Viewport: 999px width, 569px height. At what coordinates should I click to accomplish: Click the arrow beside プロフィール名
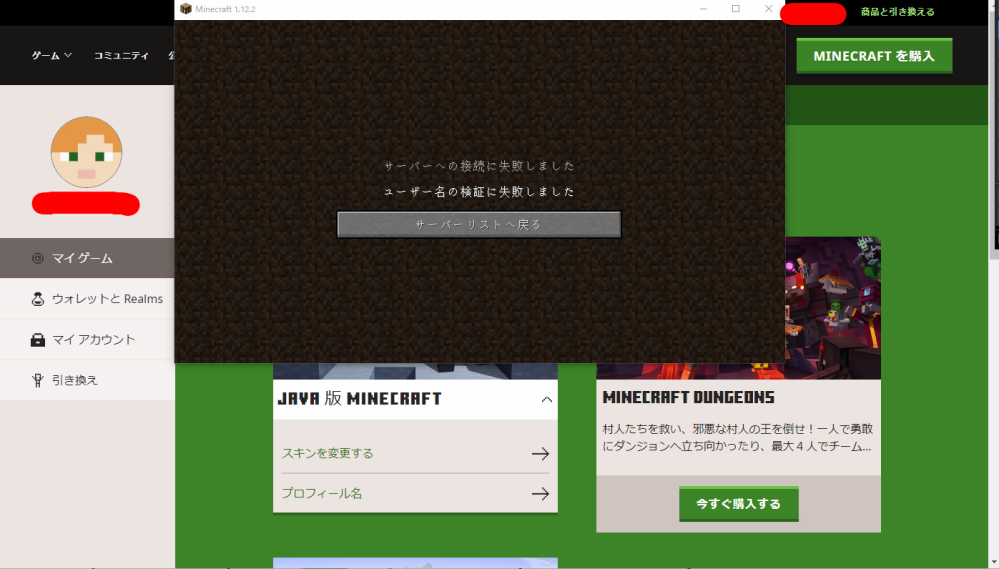[540, 494]
